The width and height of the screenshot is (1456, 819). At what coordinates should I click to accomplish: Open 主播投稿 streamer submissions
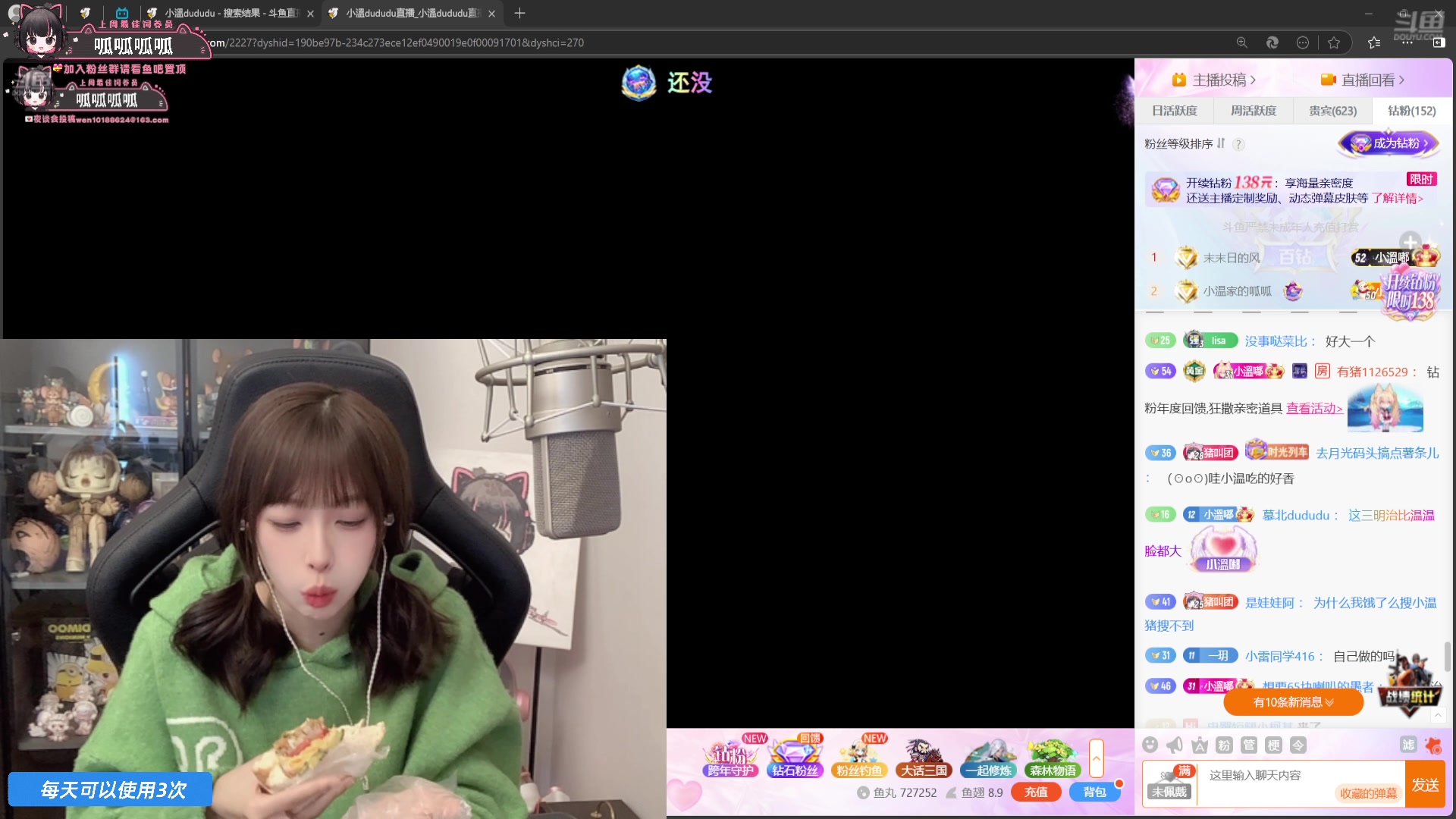(1214, 80)
